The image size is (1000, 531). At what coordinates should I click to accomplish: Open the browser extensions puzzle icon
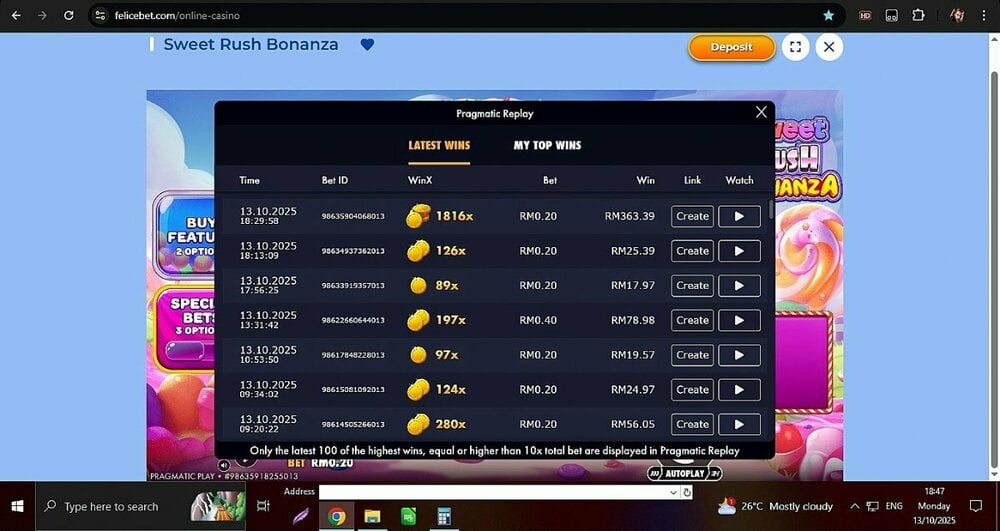click(918, 15)
